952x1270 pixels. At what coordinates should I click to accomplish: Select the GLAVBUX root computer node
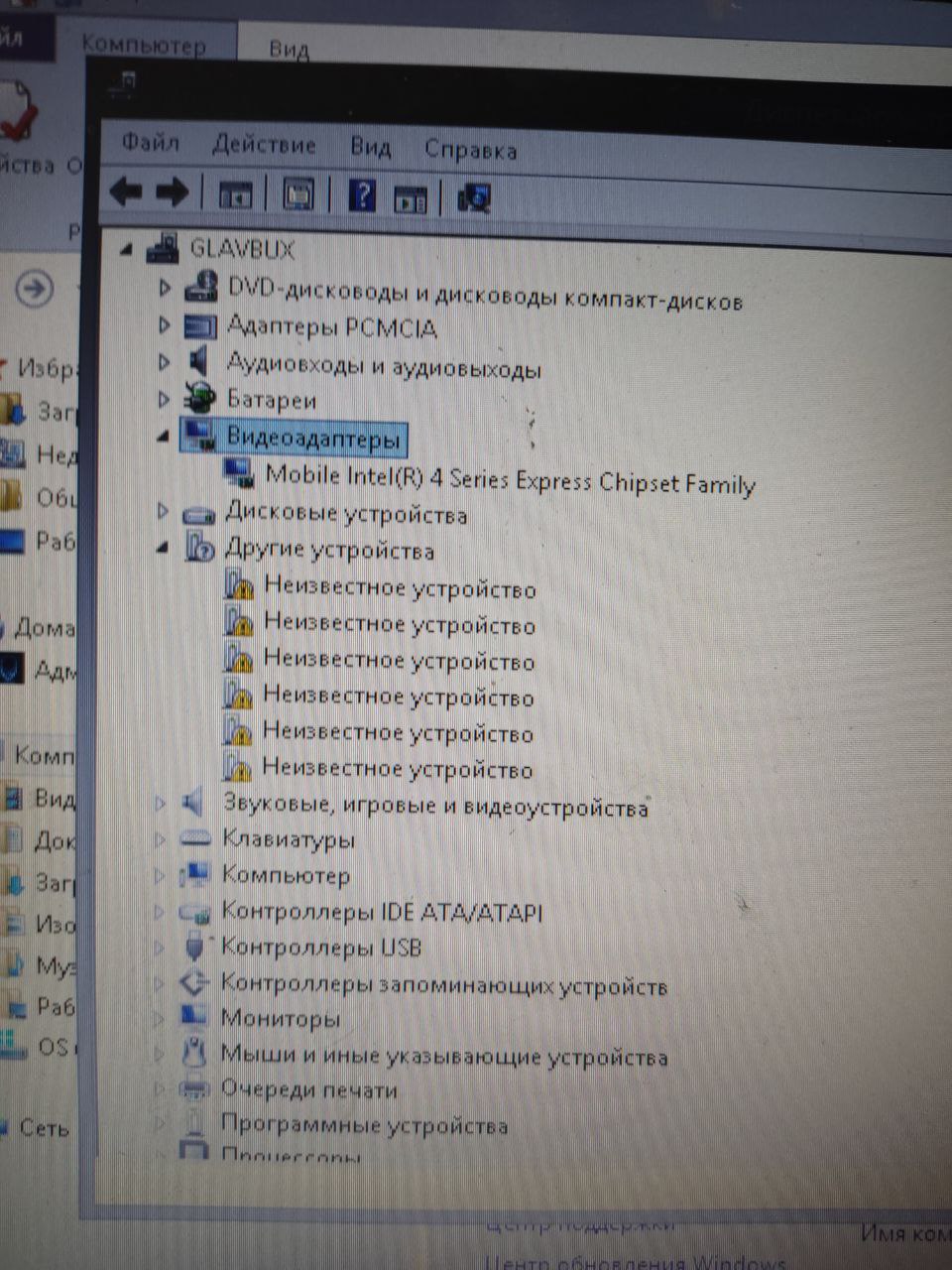(242, 248)
